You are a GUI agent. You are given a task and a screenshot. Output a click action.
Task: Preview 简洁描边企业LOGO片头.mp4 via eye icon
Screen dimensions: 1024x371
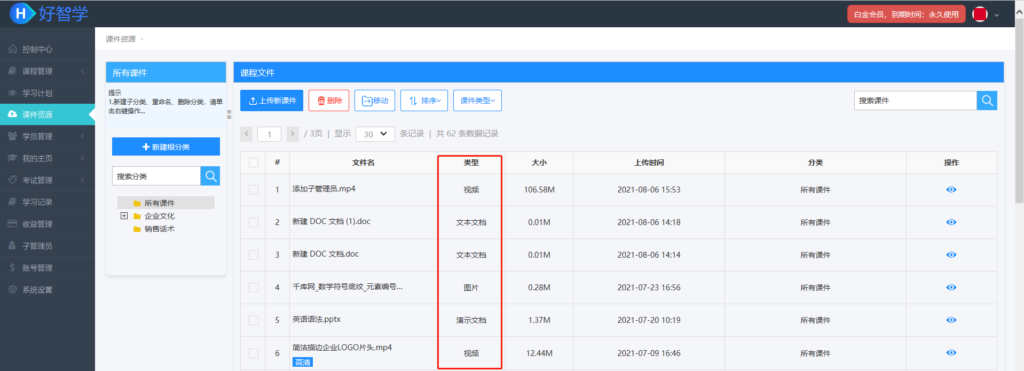click(x=951, y=353)
